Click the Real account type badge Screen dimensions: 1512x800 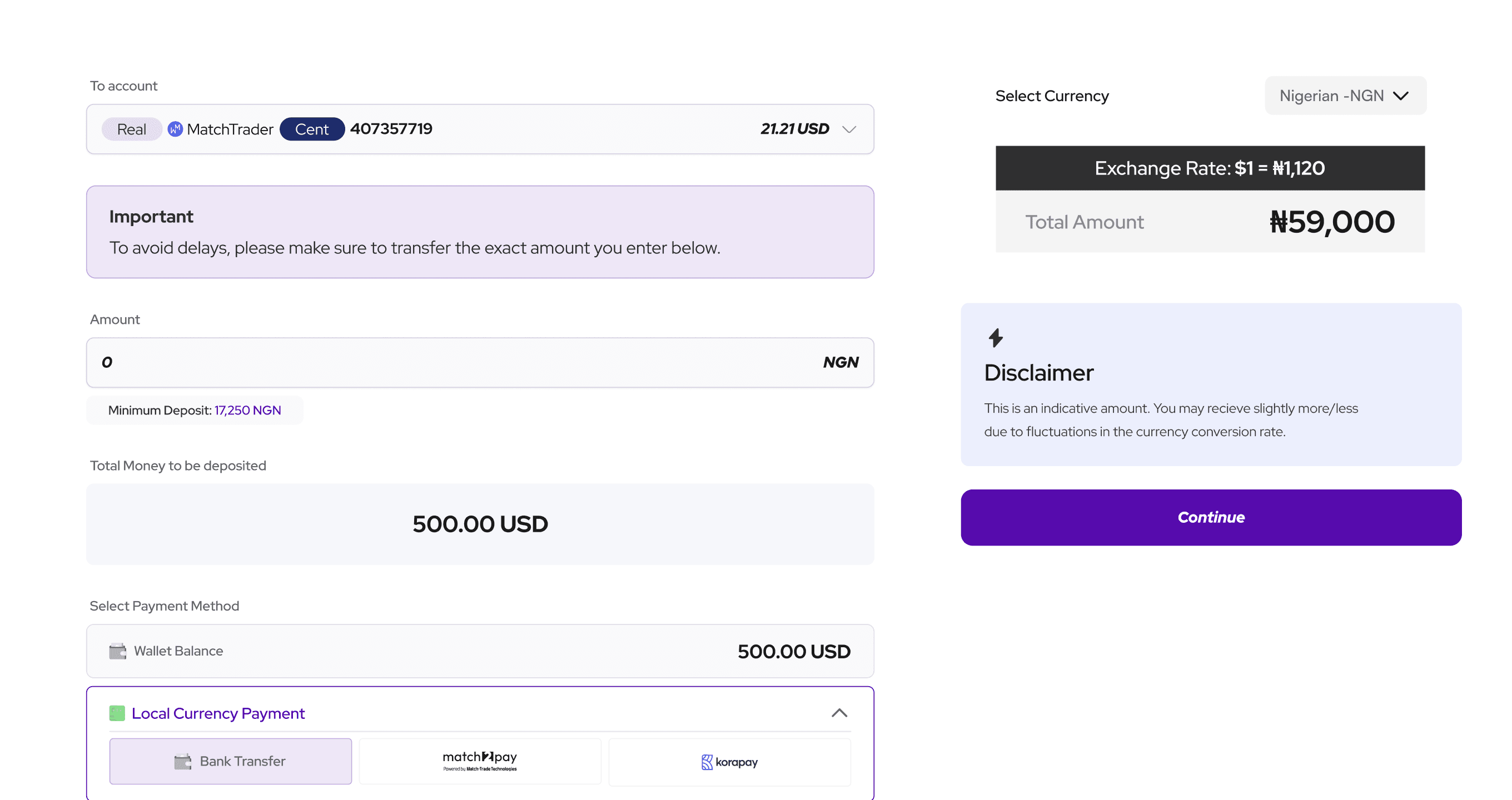[132, 129]
